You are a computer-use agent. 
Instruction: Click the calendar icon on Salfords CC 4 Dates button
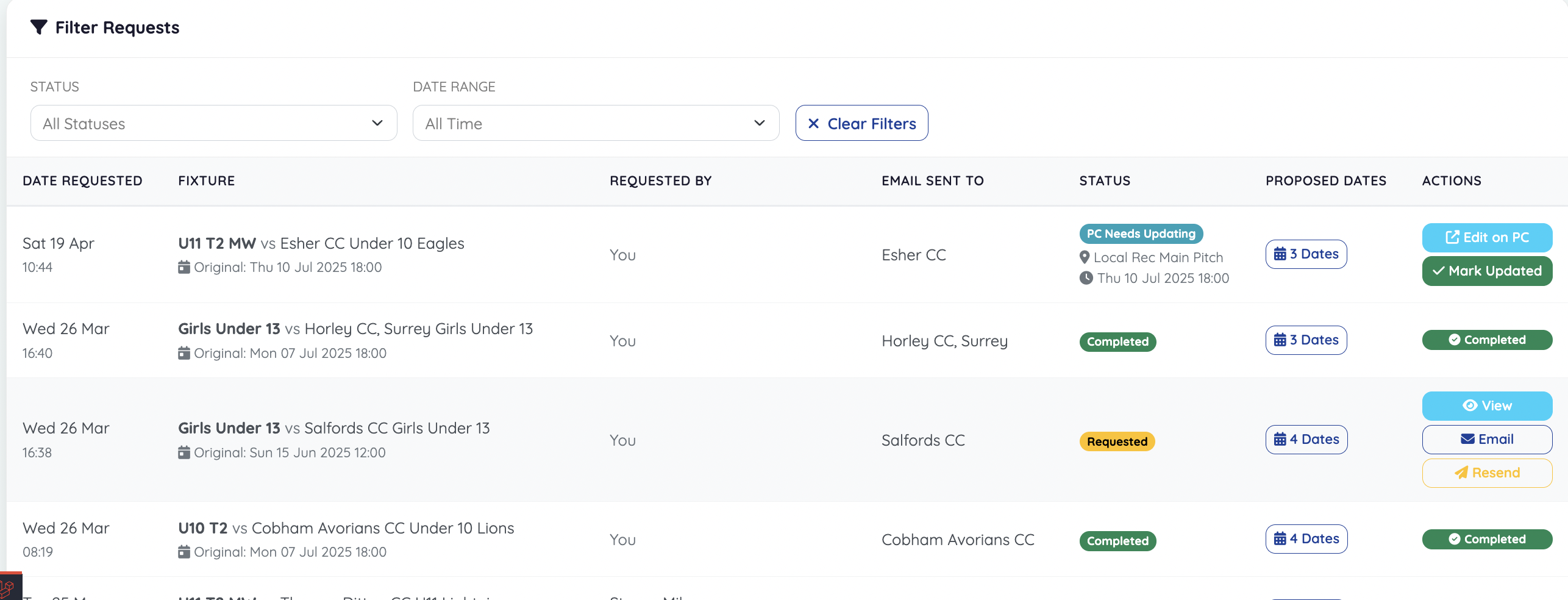click(x=1280, y=439)
